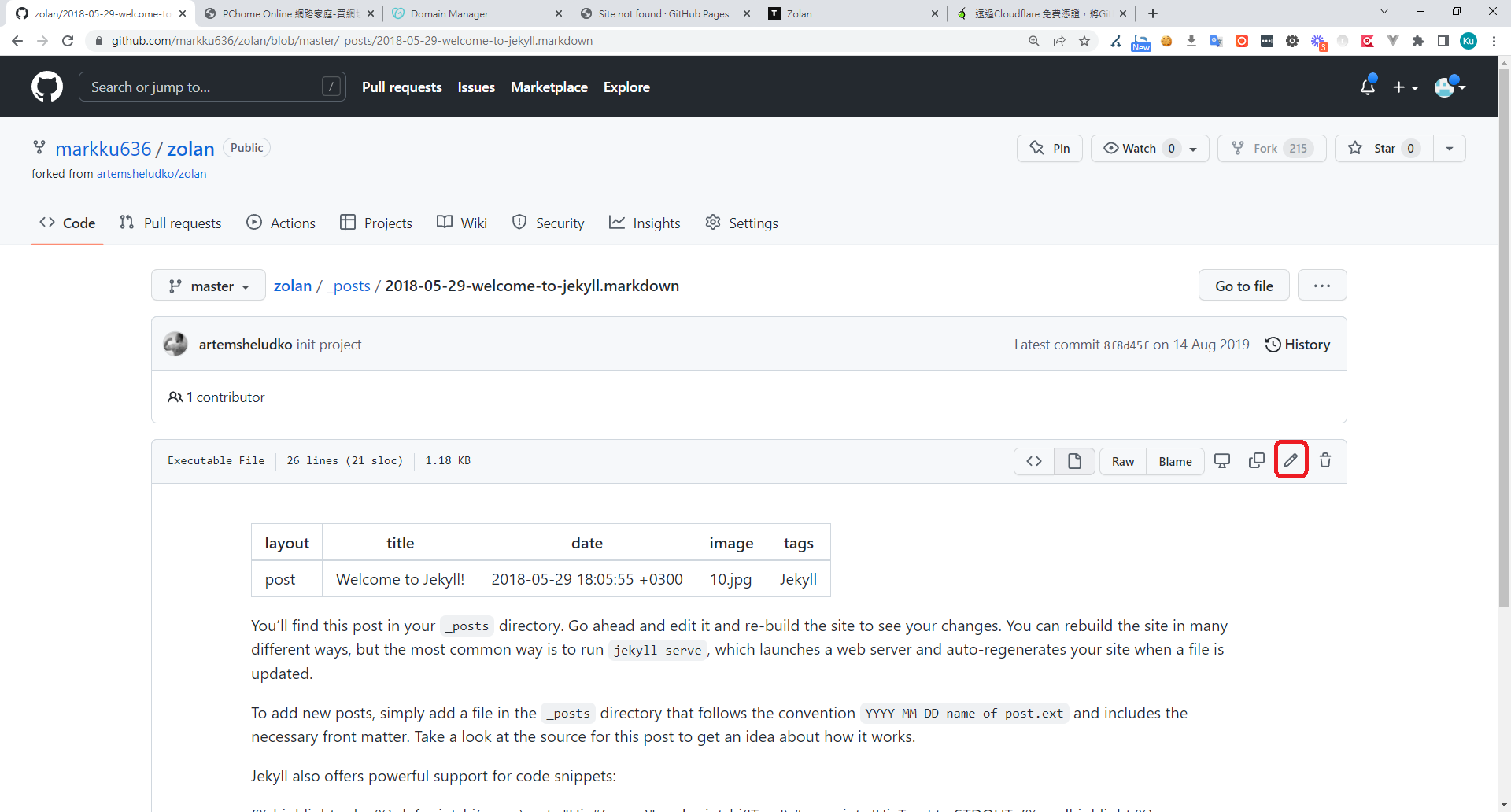The height and width of the screenshot is (812, 1511).
Task: Go to GitHub home via Octocat logo
Action: 47,87
